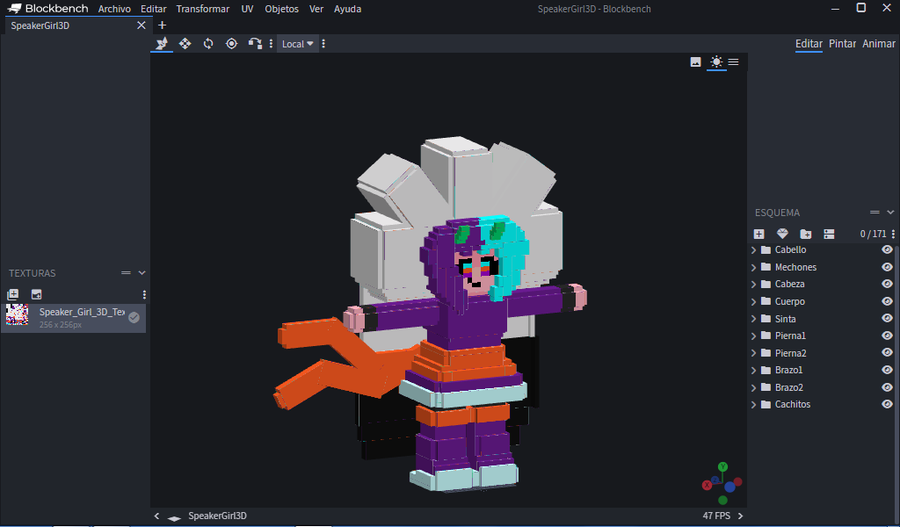Open the Objetos menu
Screen dimensions: 900x527
(282, 9)
